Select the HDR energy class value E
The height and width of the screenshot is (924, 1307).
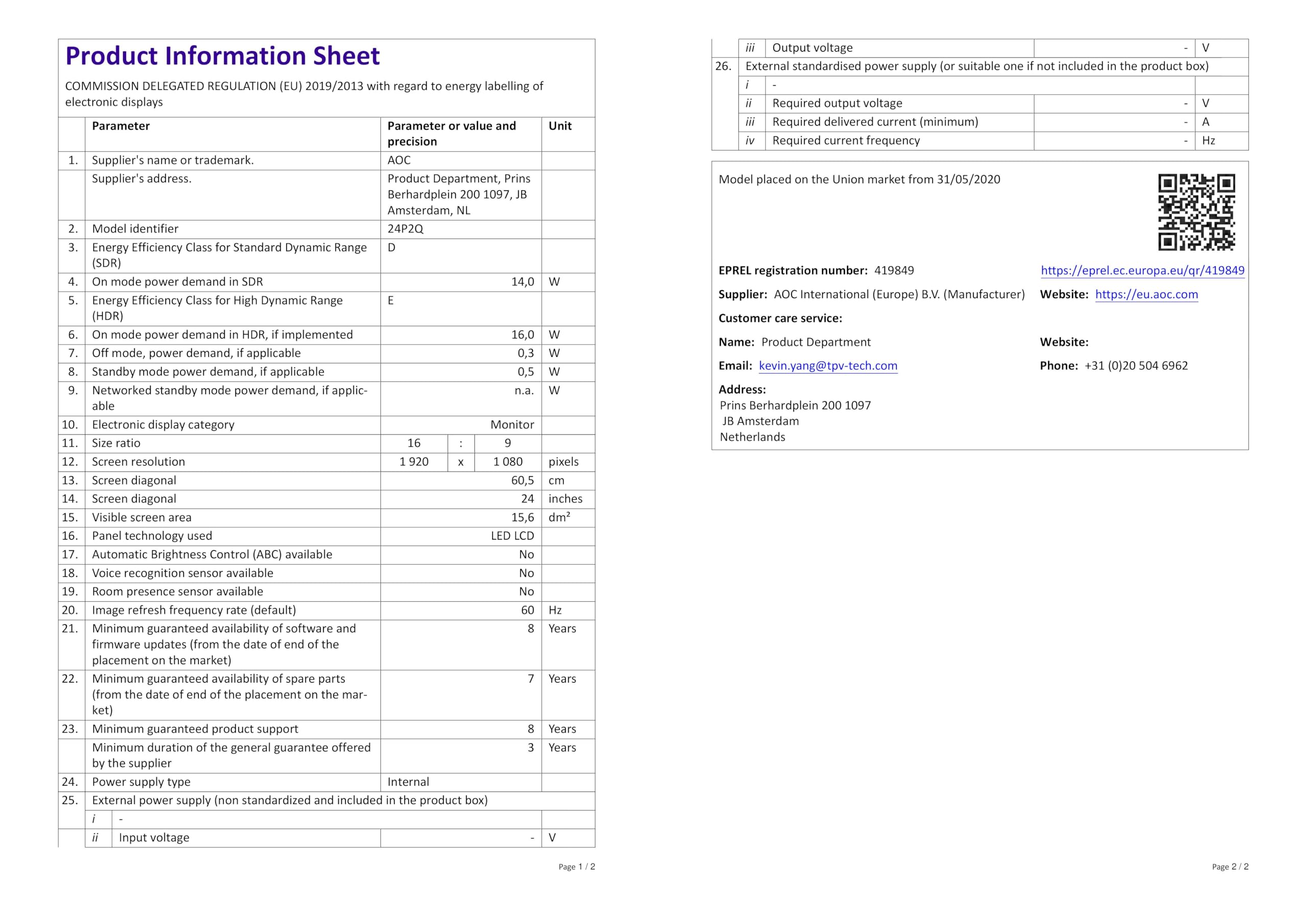pyautogui.click(x=391, y=301)
